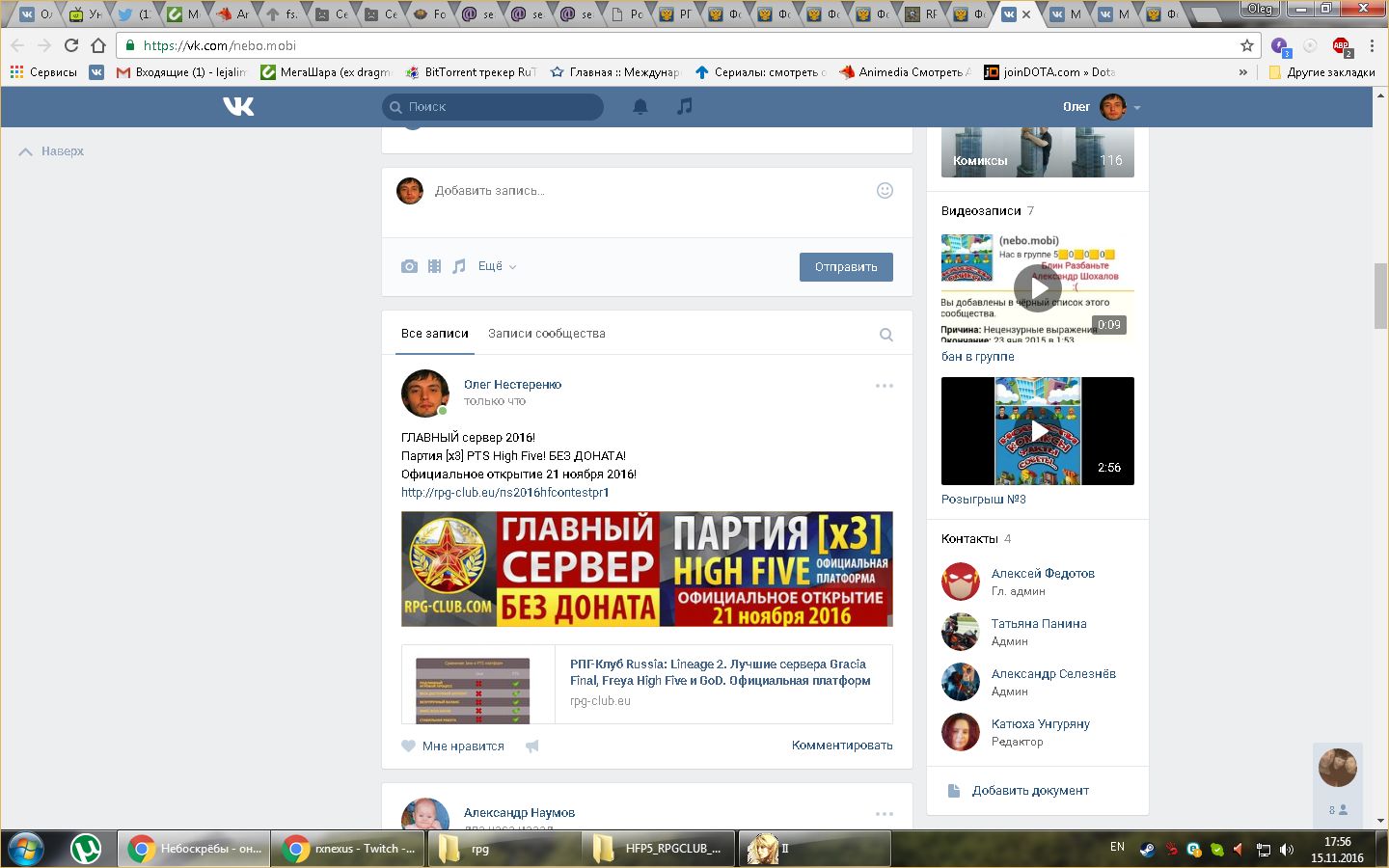Switch to Все записи tab
1389x868 pixels.
(435, 334)
